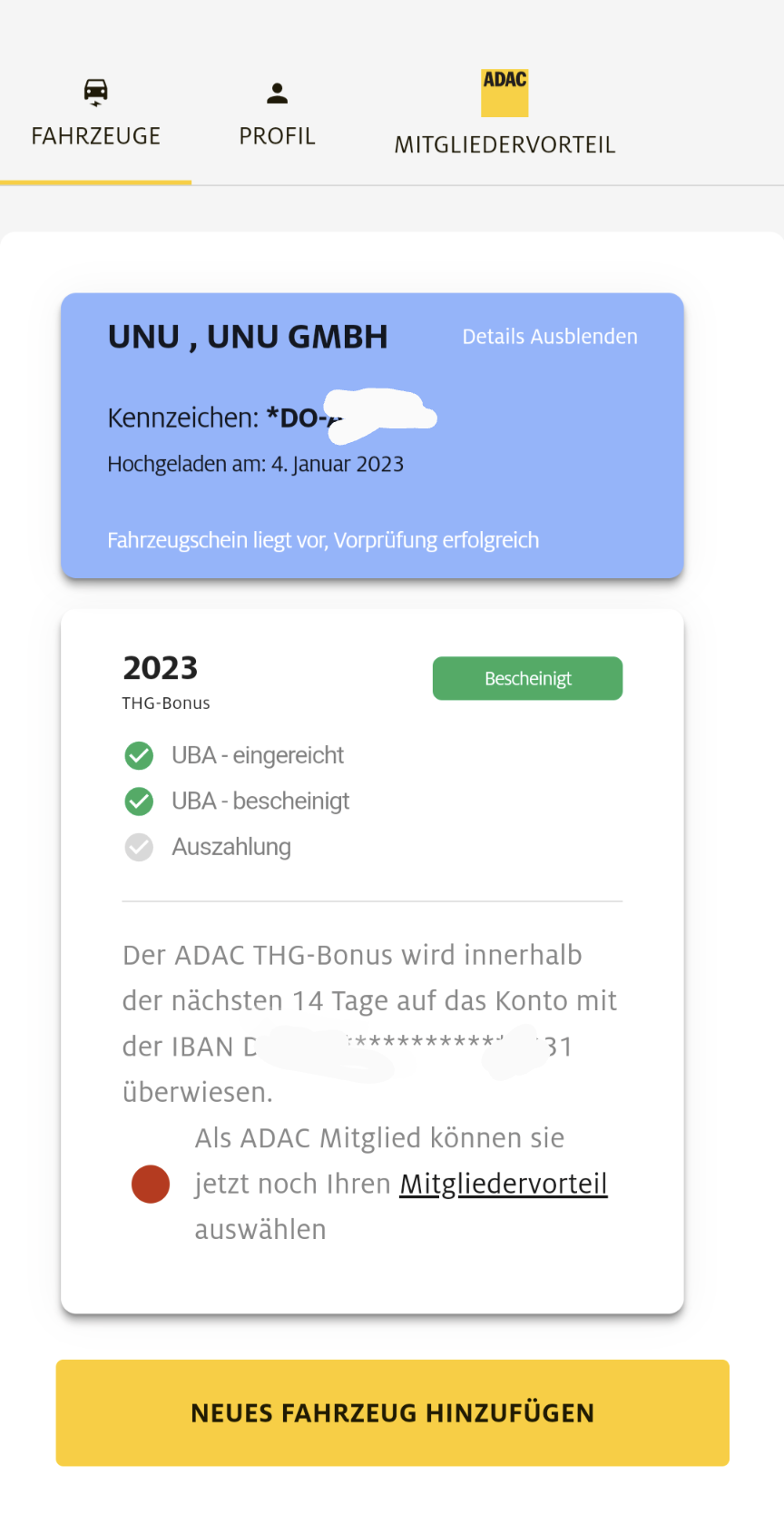The width and height of the screenshot is (784, 1534).
Task: Click the grey checkmark beside Auszahlung
Action: [139, 847]
